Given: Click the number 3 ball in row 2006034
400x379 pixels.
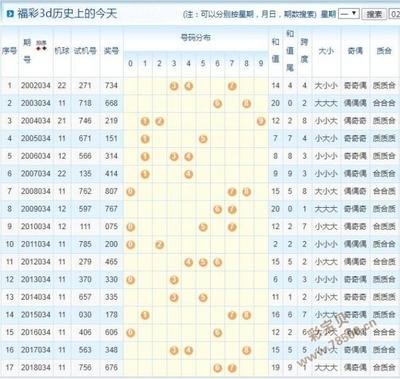Looking at the screenshot, I should tap(174, 156).
